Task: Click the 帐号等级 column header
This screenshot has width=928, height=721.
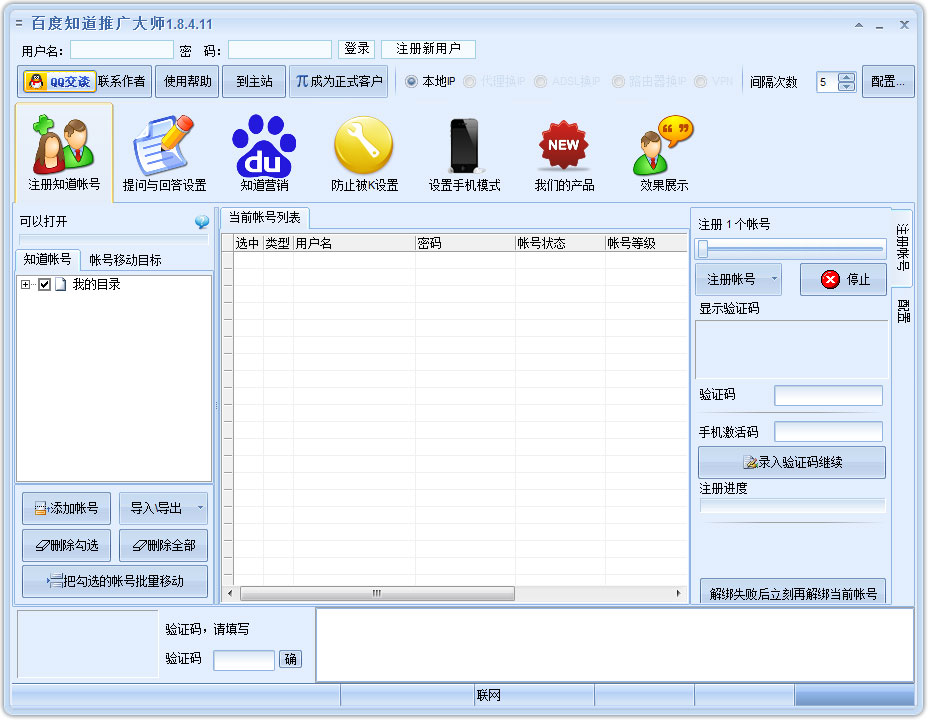Action: [x=646, y=243]
